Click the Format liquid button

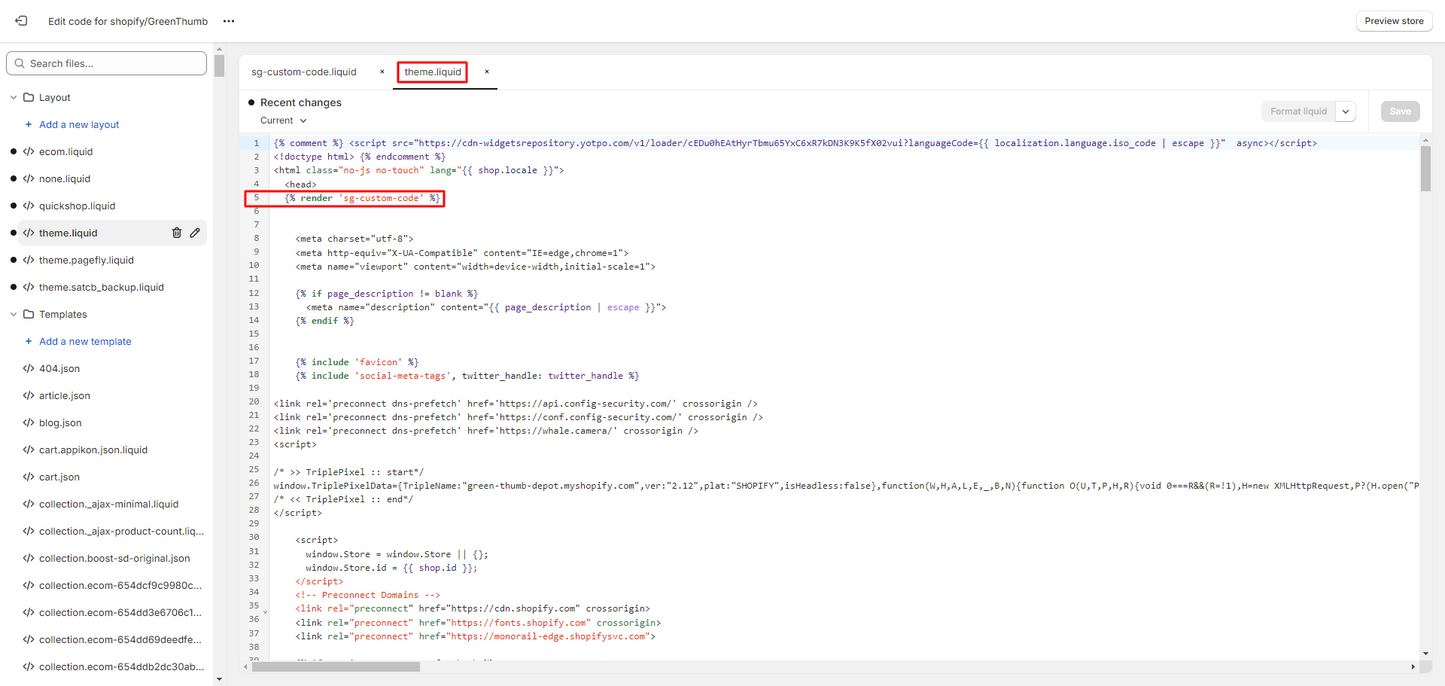tap(1298, 112)
